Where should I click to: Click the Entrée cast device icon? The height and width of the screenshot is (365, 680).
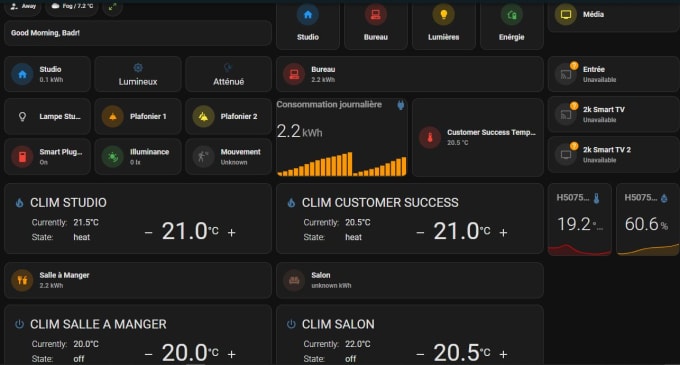click(x=566, y=74)
